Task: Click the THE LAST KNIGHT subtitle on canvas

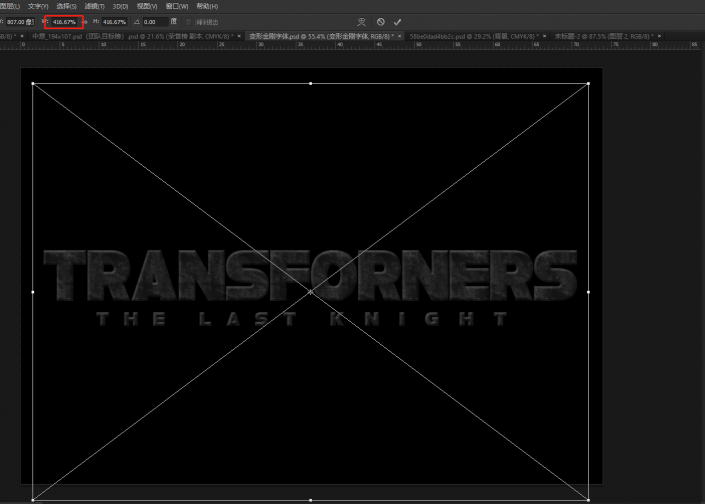Action: click(302, 319)
